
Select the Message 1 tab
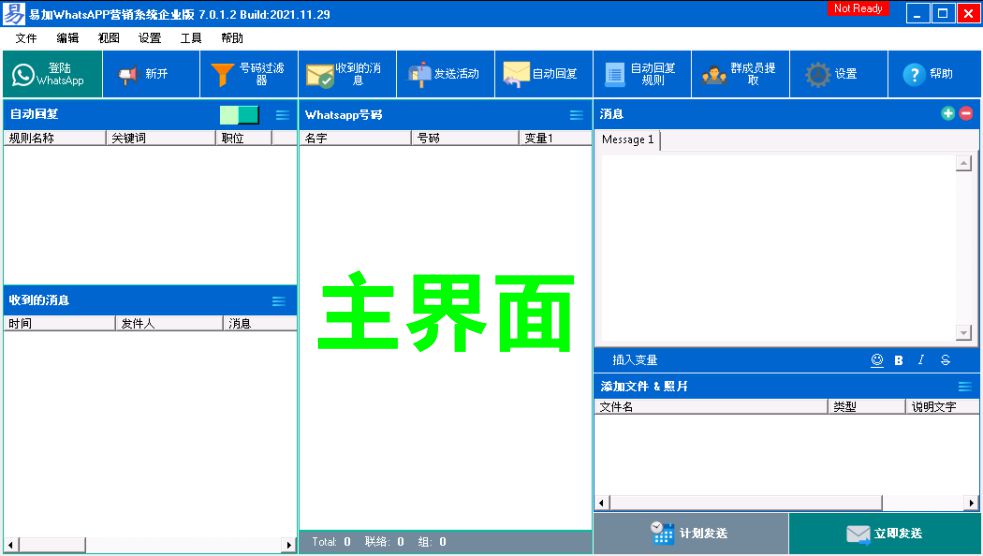click(x=628, y=139)
